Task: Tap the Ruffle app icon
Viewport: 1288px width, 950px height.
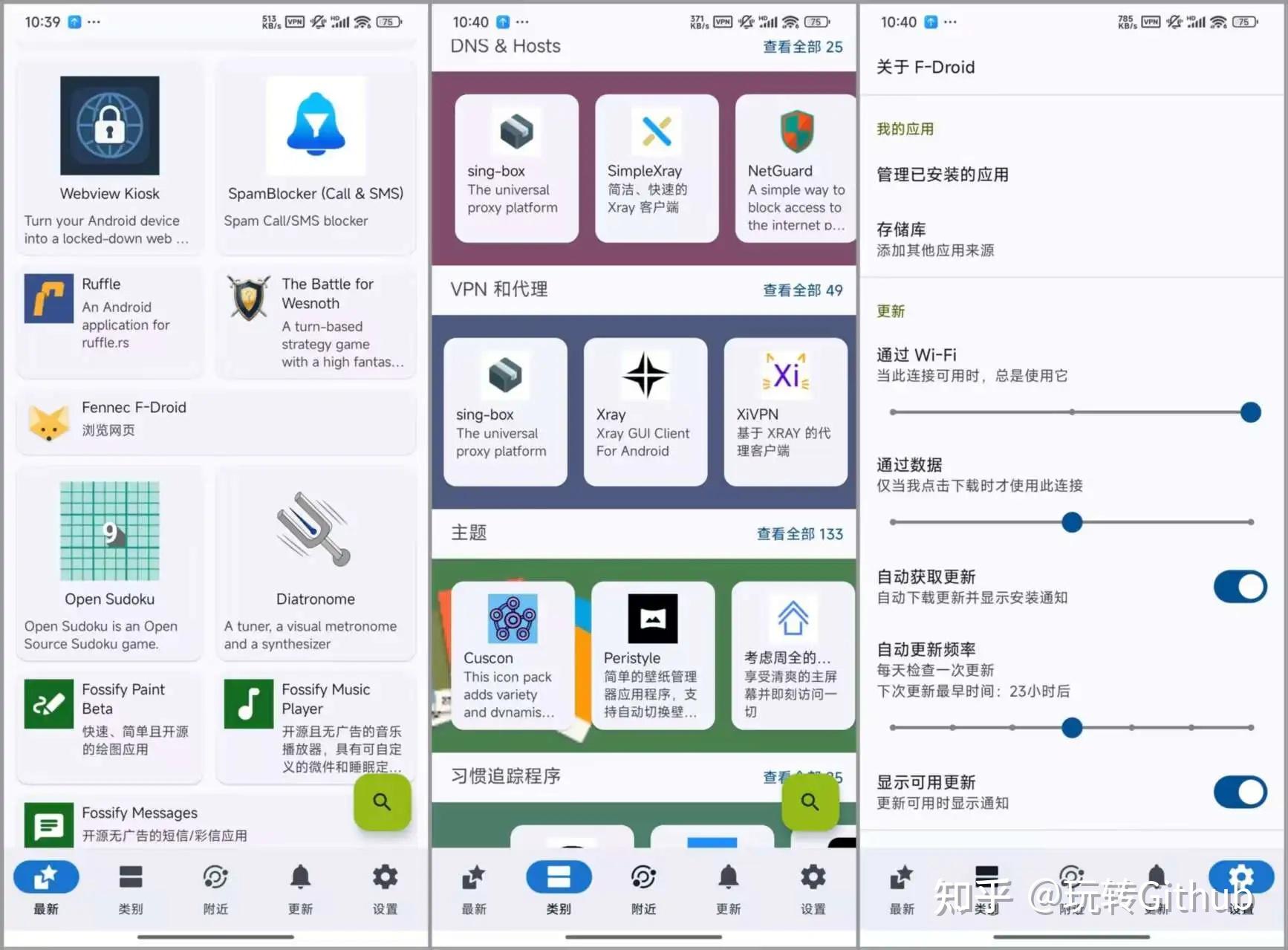Action: click(48, 299)
